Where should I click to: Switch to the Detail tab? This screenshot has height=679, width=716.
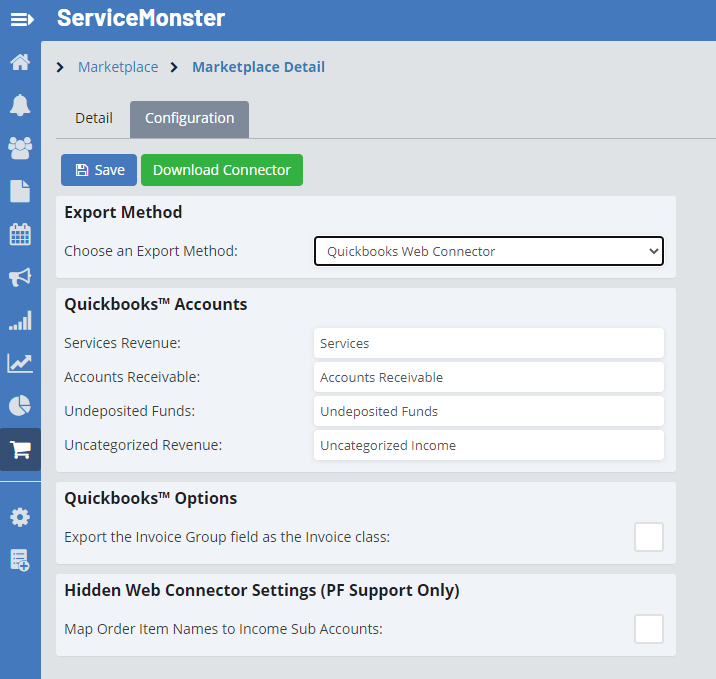pos(94,118)
